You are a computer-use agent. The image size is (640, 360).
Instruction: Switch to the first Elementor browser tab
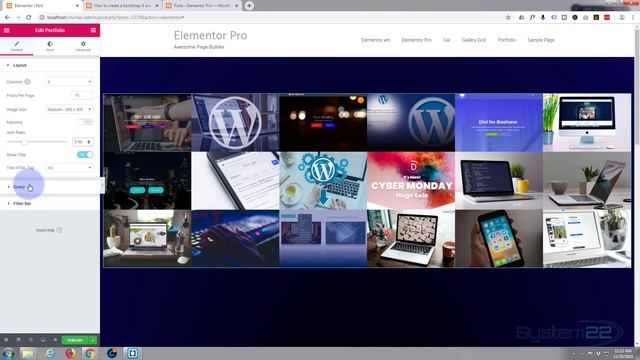(41, 6)
